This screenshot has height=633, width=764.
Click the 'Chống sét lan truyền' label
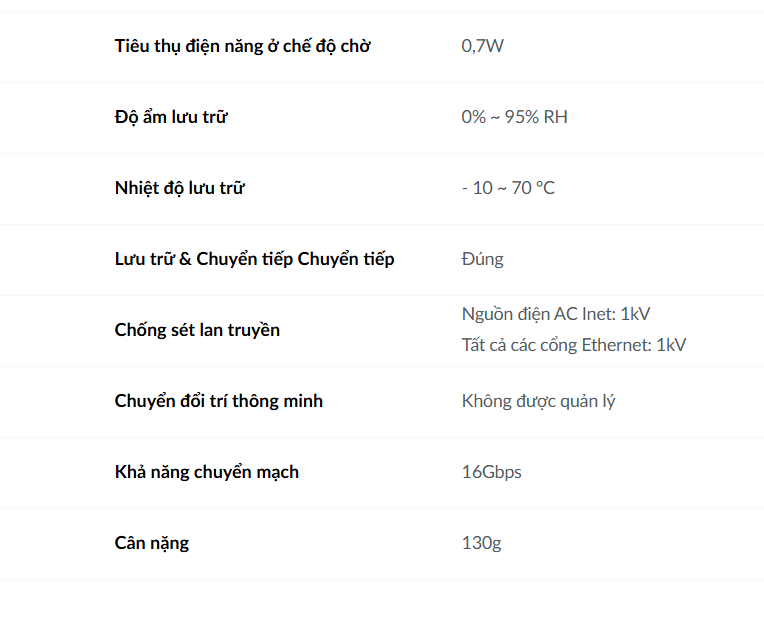click(x=197, y=330)
